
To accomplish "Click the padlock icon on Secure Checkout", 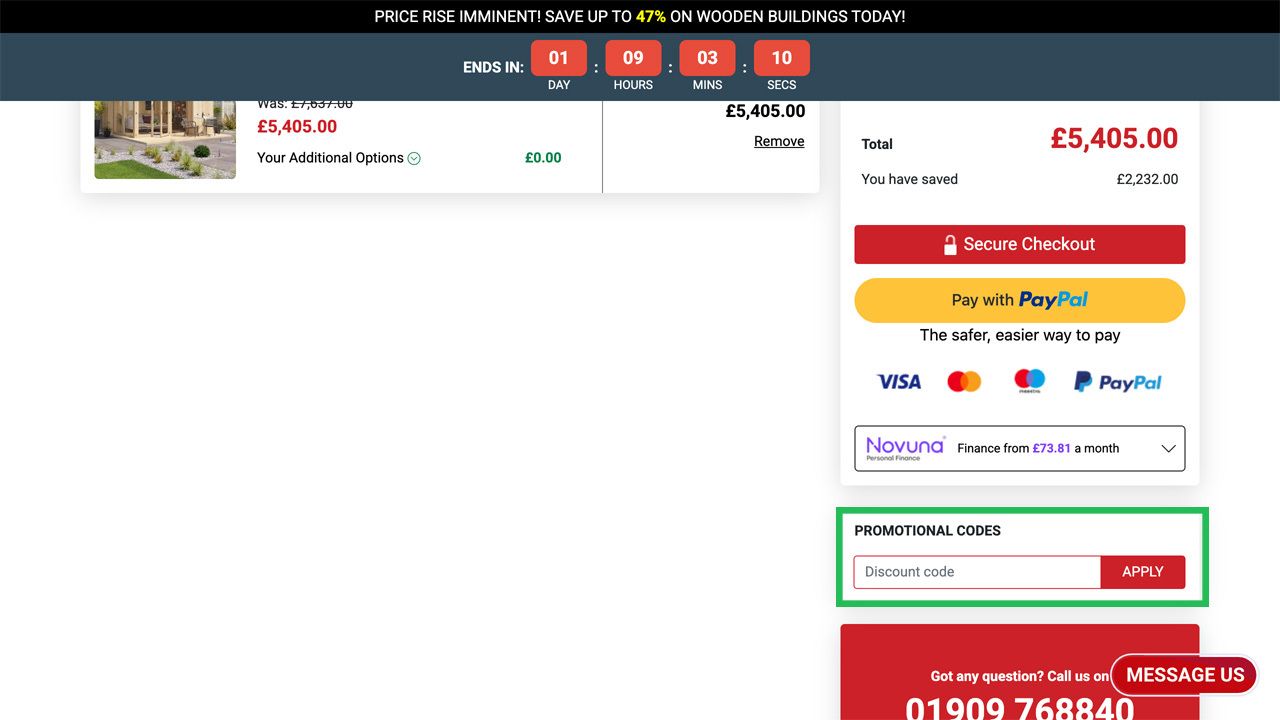I will pos(948,243).
